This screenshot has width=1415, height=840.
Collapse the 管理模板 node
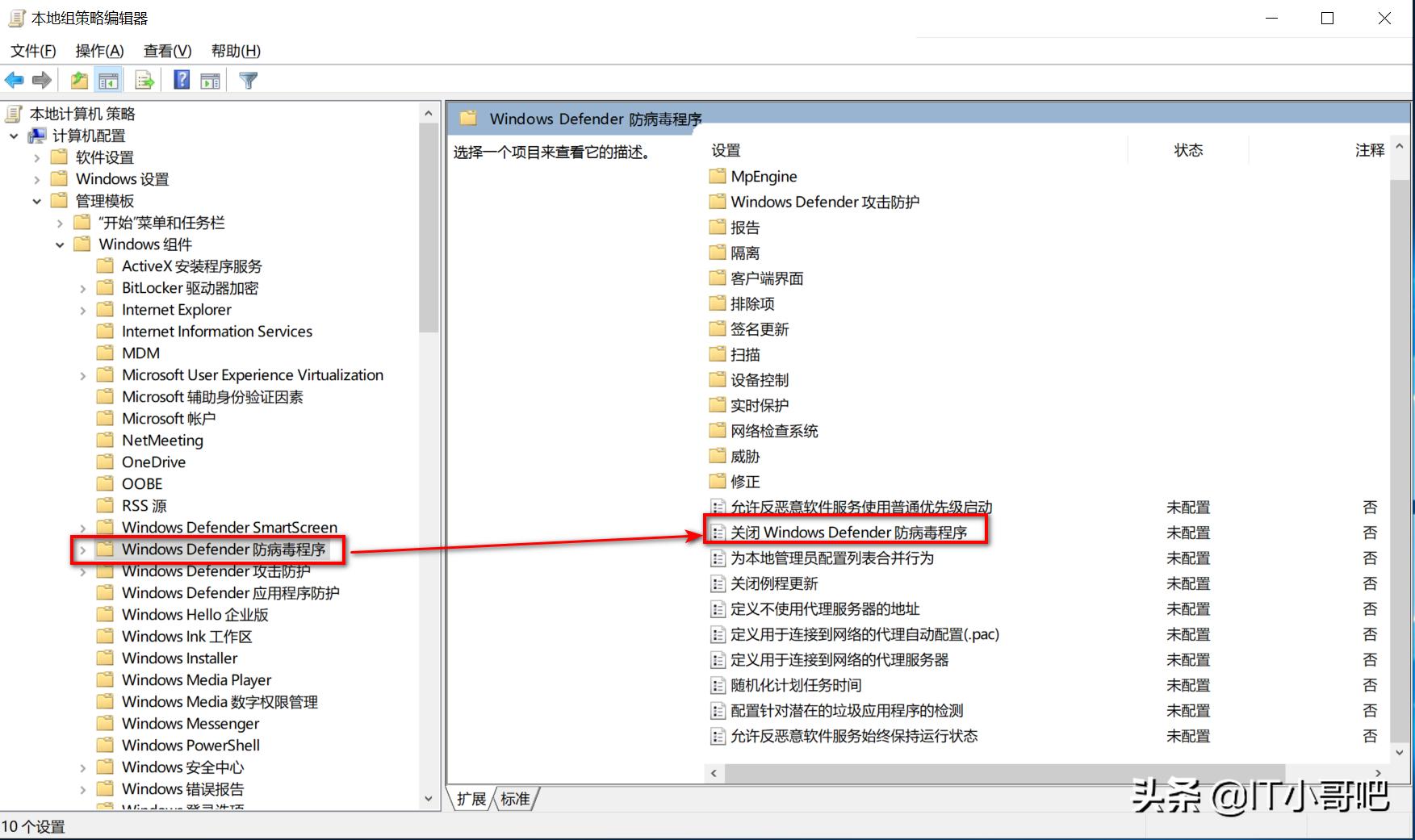click(36, 200)
